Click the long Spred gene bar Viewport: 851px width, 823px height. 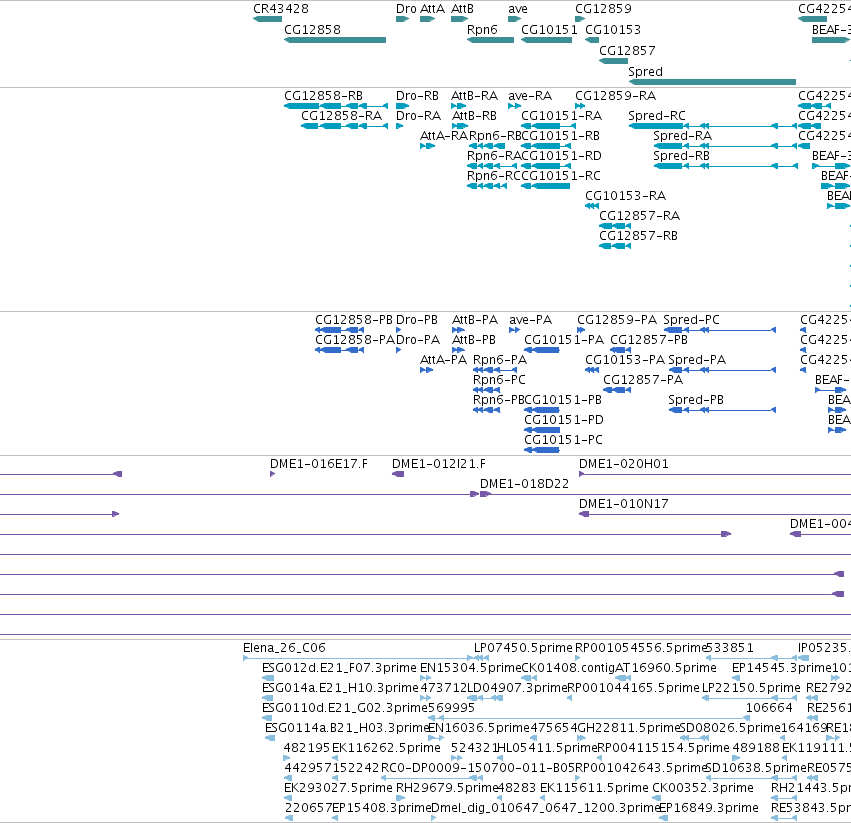coord(712,82)
